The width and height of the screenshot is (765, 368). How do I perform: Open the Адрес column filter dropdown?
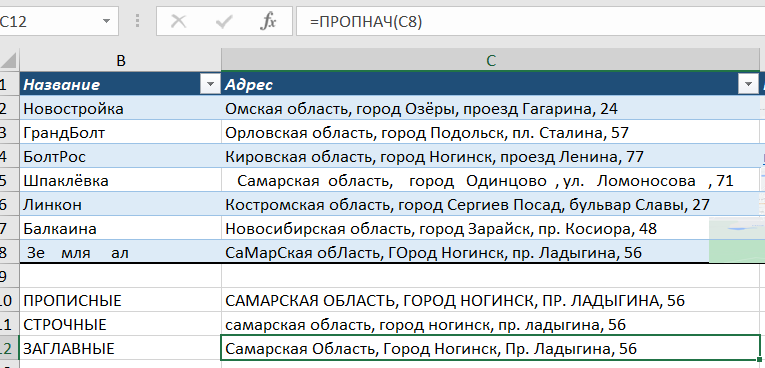pos(748,84)
